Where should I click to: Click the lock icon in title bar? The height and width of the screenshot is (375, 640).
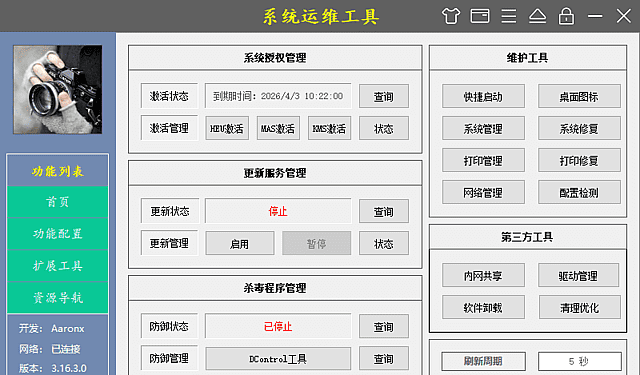pos(567,16)
